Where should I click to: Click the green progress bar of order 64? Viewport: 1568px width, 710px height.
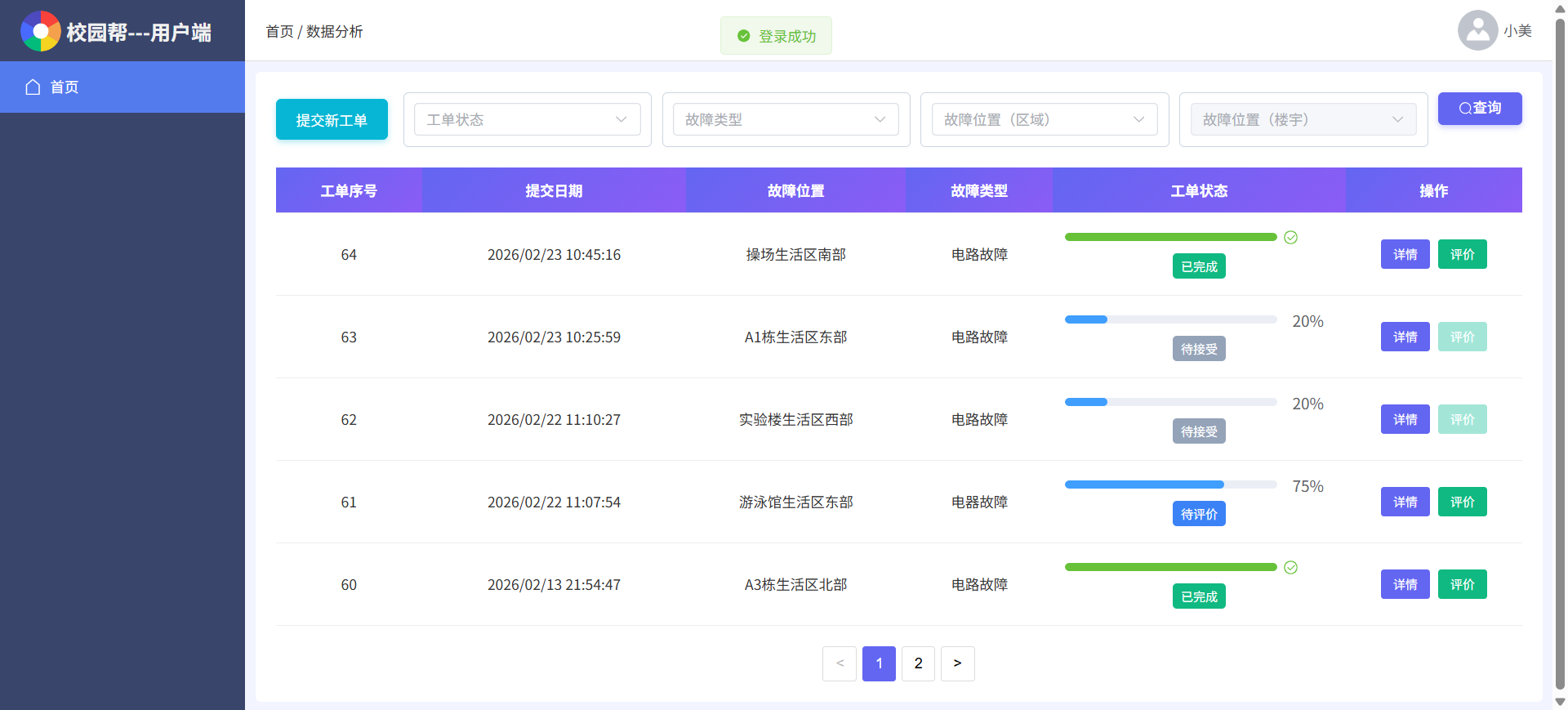[1171, 237]
